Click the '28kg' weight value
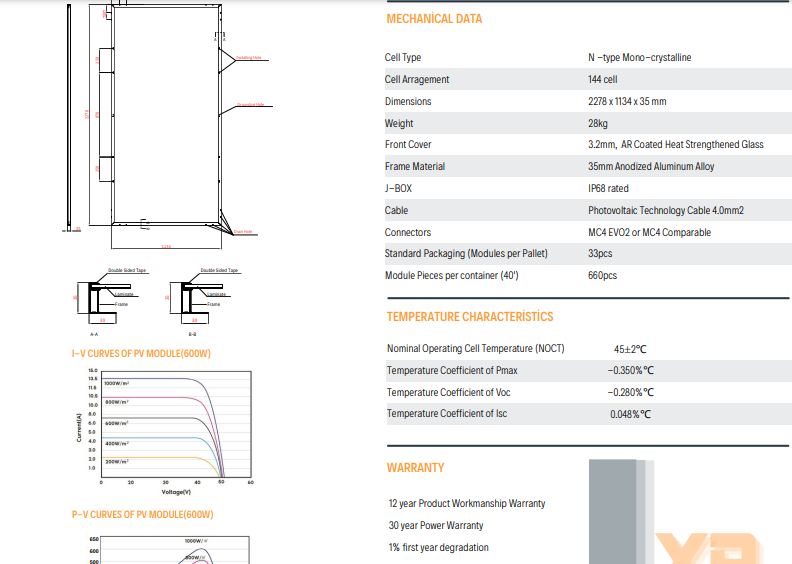This screenshot has width=792, height=564. (598, 123)
